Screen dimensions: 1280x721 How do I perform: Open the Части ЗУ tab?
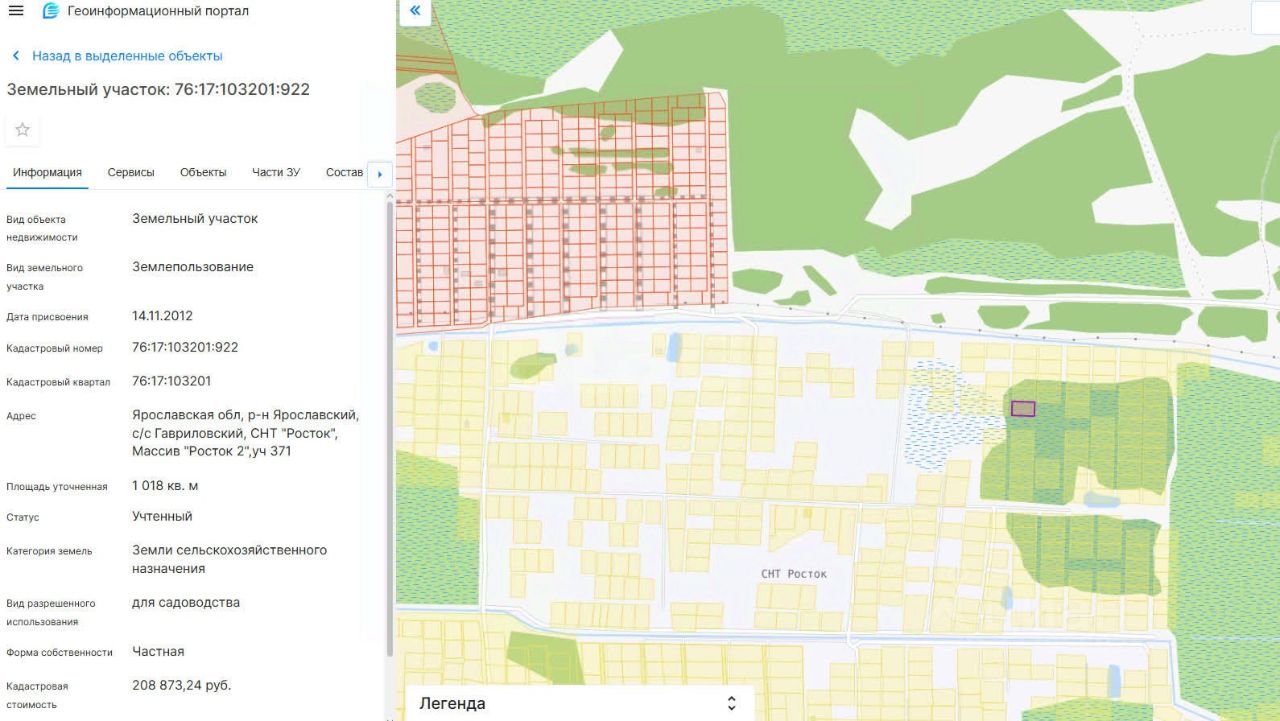(x=276, y=172)
